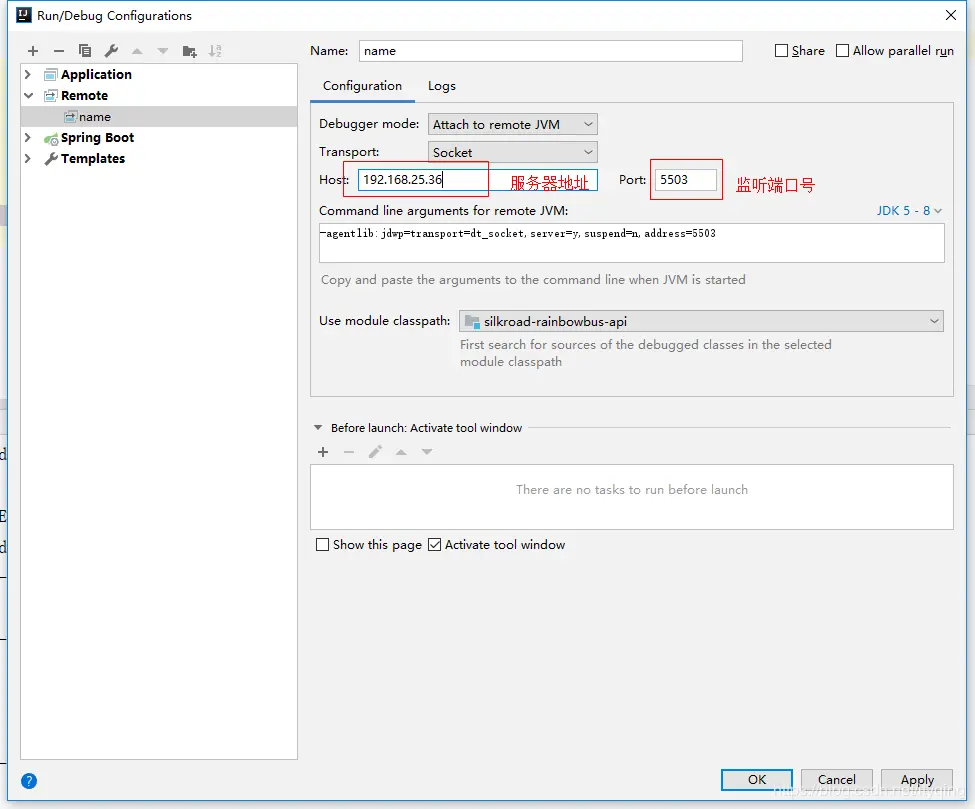This screenshot has width=975, height=809.
Task: Select the Application tree item label
Action: [96, 75]
